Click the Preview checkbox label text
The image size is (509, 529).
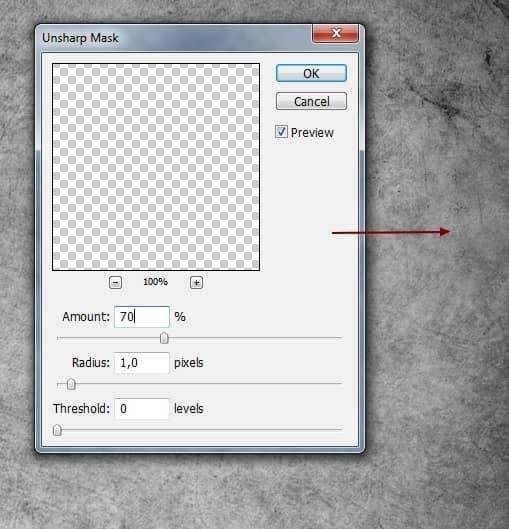click(312, 133)
